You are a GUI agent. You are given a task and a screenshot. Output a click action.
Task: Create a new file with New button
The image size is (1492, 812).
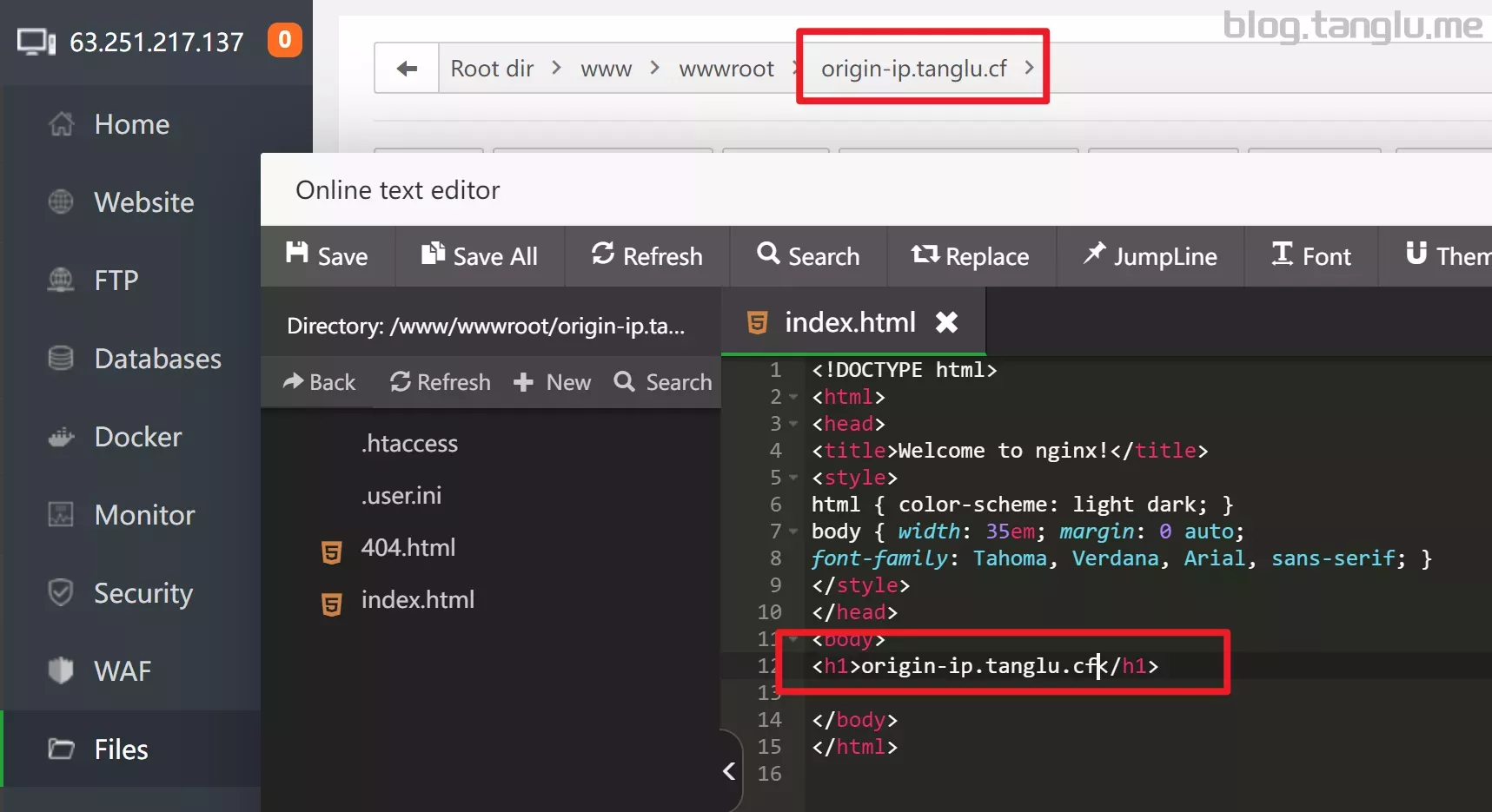[x=552, y=382]
